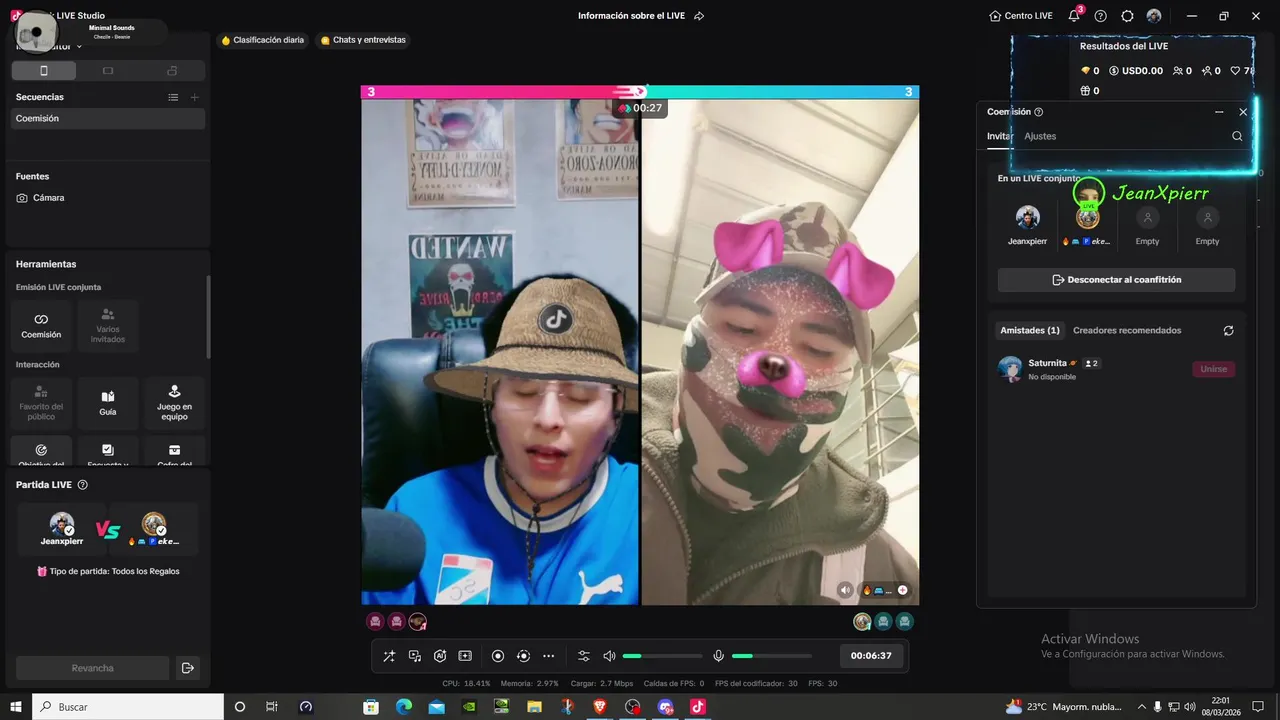Open Brave browser from the taskbar

click(599, 706)
